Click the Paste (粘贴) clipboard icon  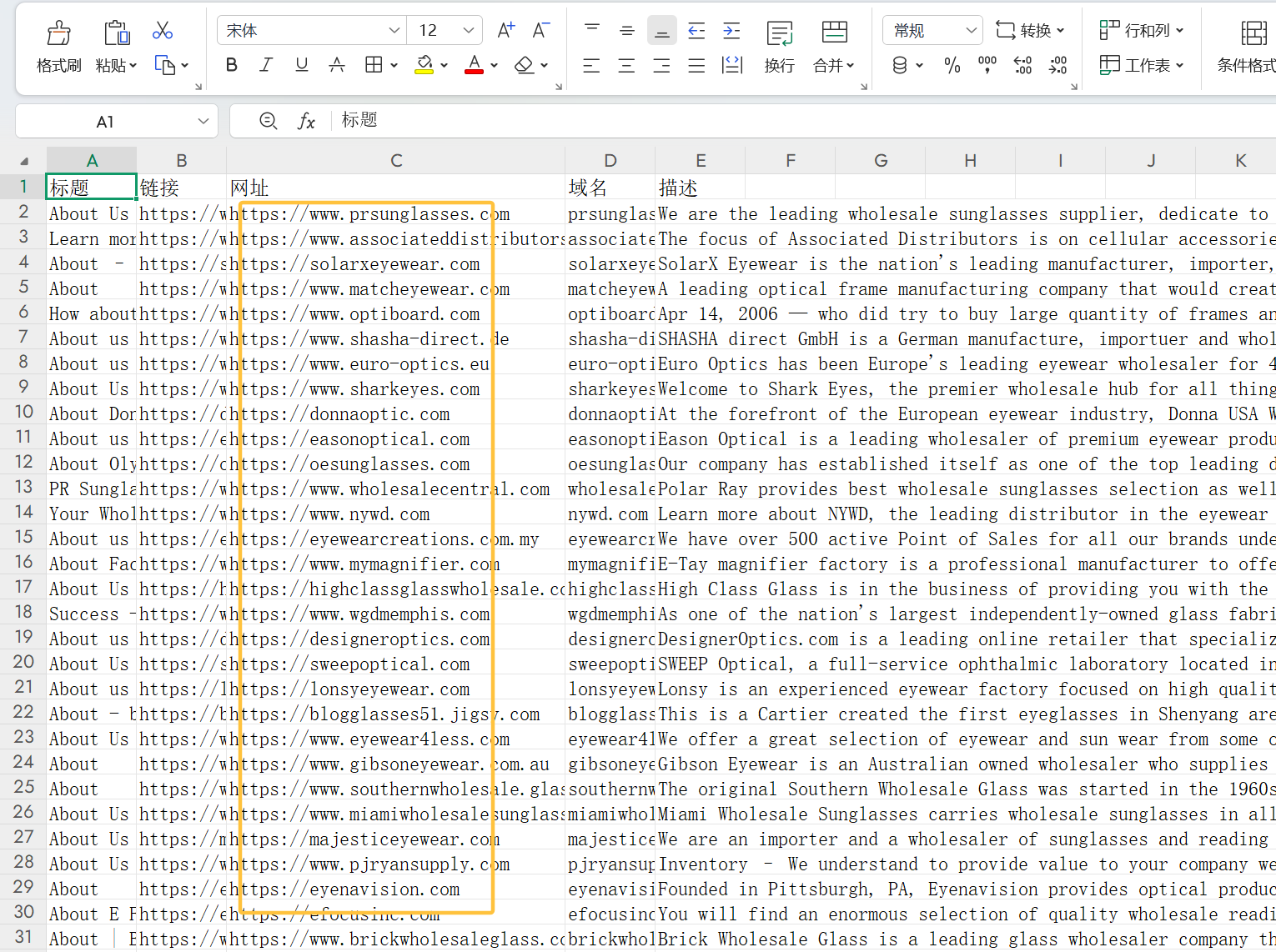(116, 33)
